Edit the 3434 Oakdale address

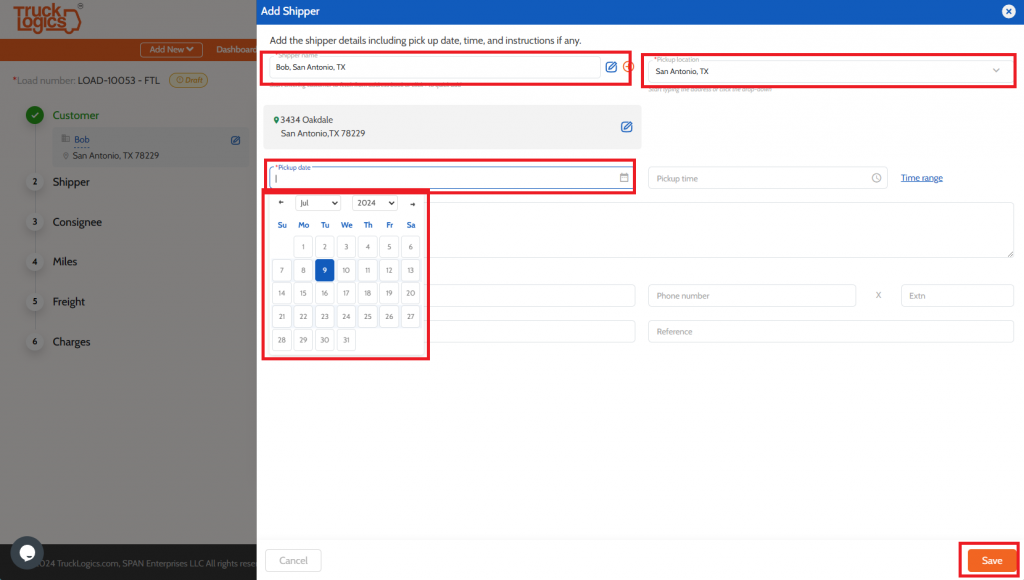[626, 127]
